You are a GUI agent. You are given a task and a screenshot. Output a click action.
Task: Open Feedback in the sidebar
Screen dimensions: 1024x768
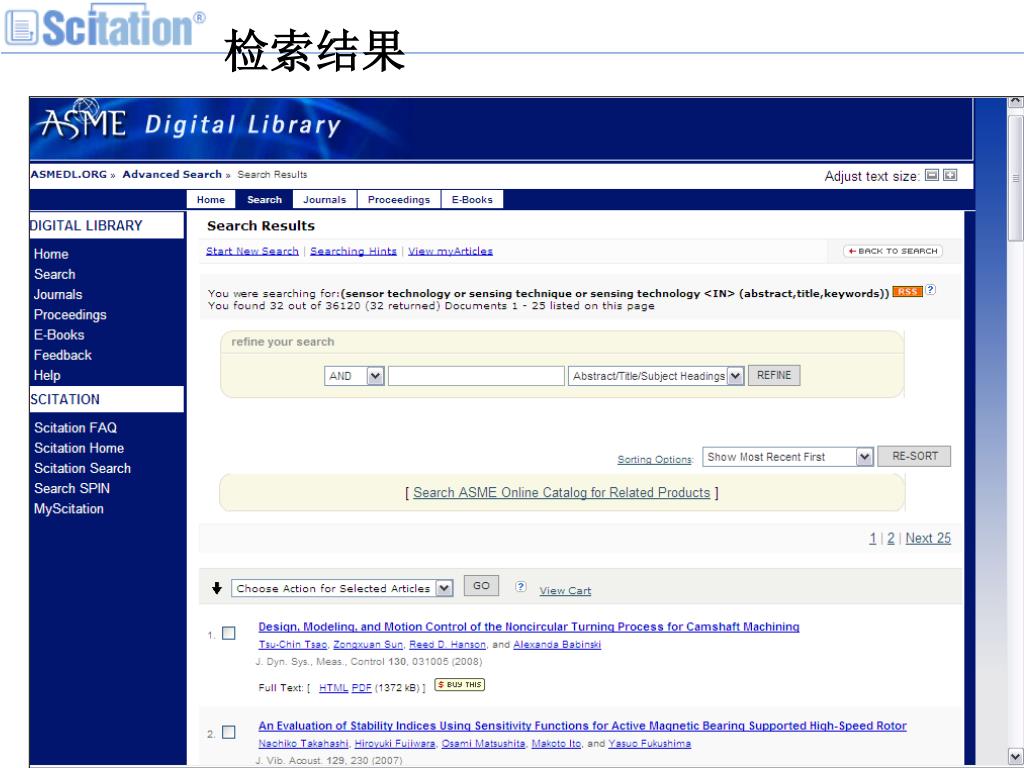pos(63,355)
